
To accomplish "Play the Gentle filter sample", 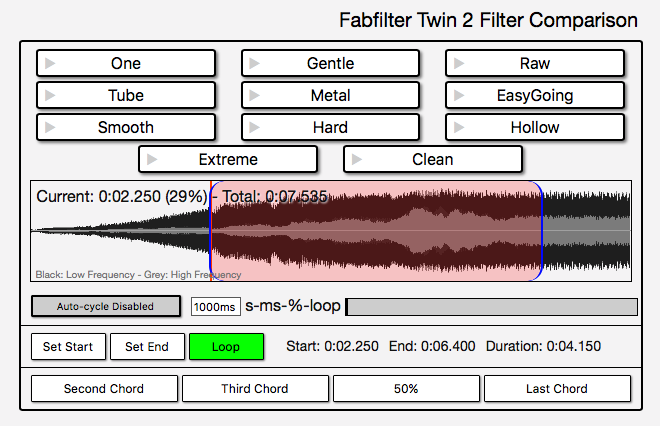I will coord(330,64).
